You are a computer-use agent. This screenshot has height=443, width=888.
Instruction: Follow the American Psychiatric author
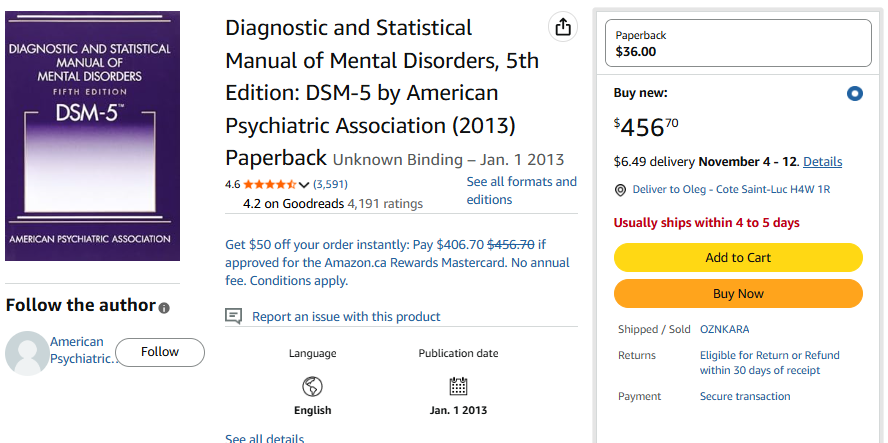160,352
